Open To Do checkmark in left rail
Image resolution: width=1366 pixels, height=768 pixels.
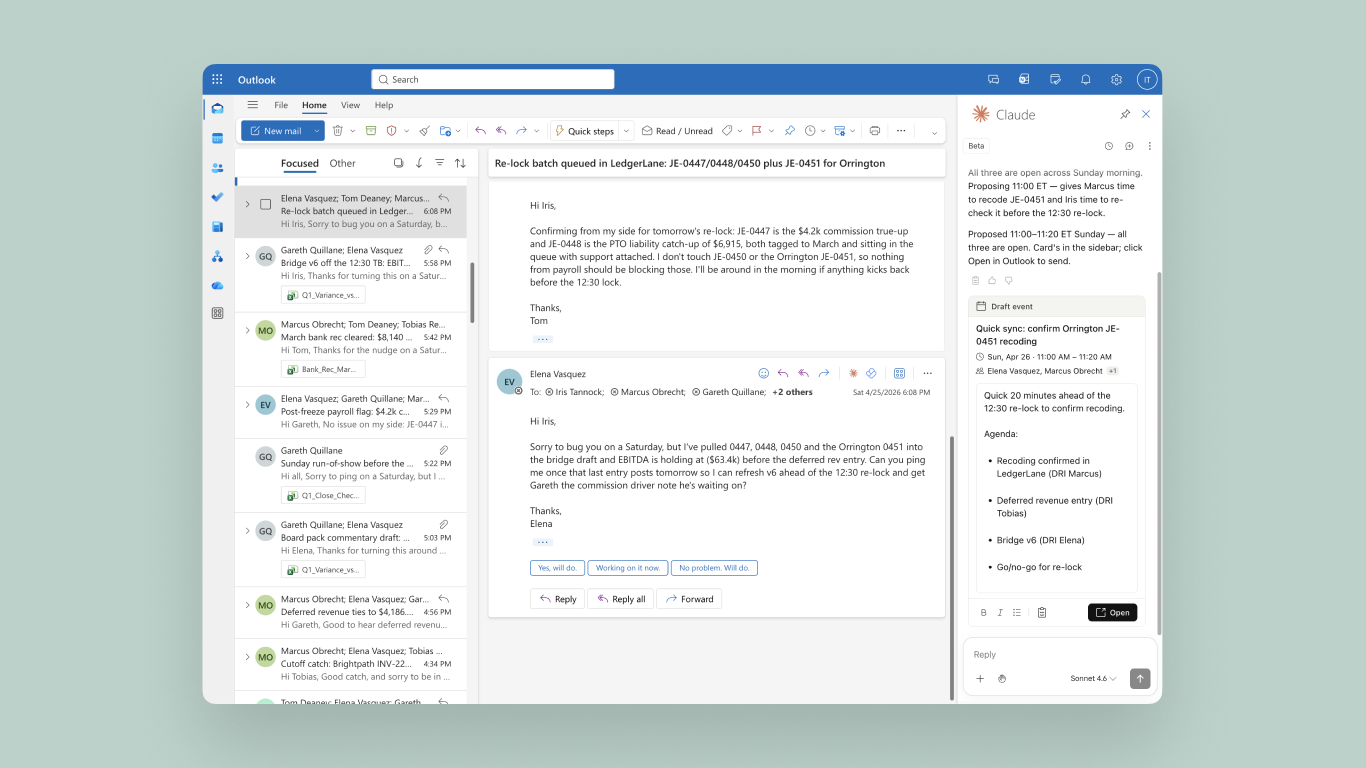tap(217, 197)
